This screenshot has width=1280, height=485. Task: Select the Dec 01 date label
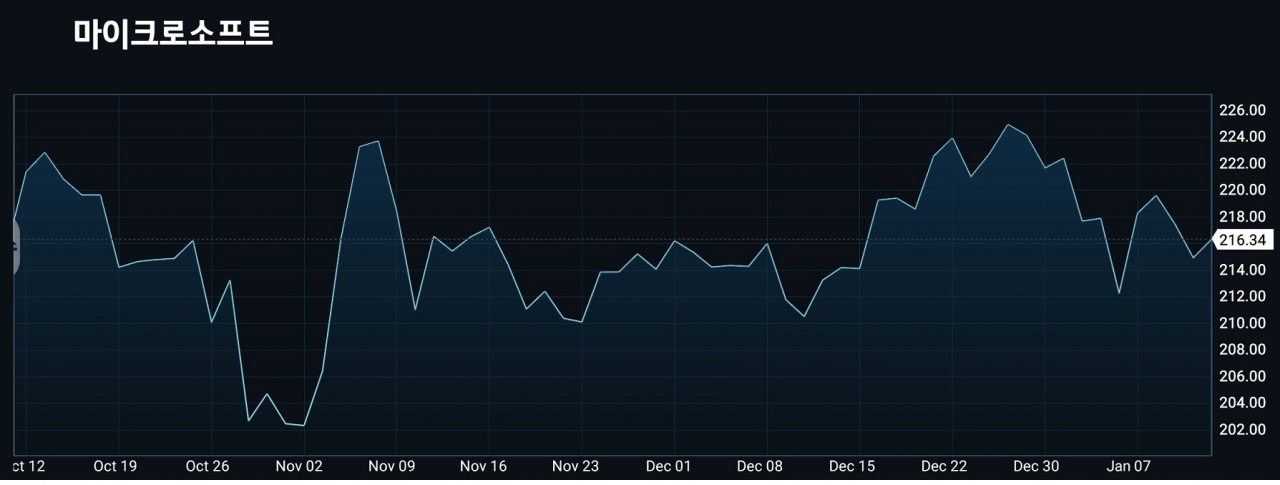click(669, 466)
